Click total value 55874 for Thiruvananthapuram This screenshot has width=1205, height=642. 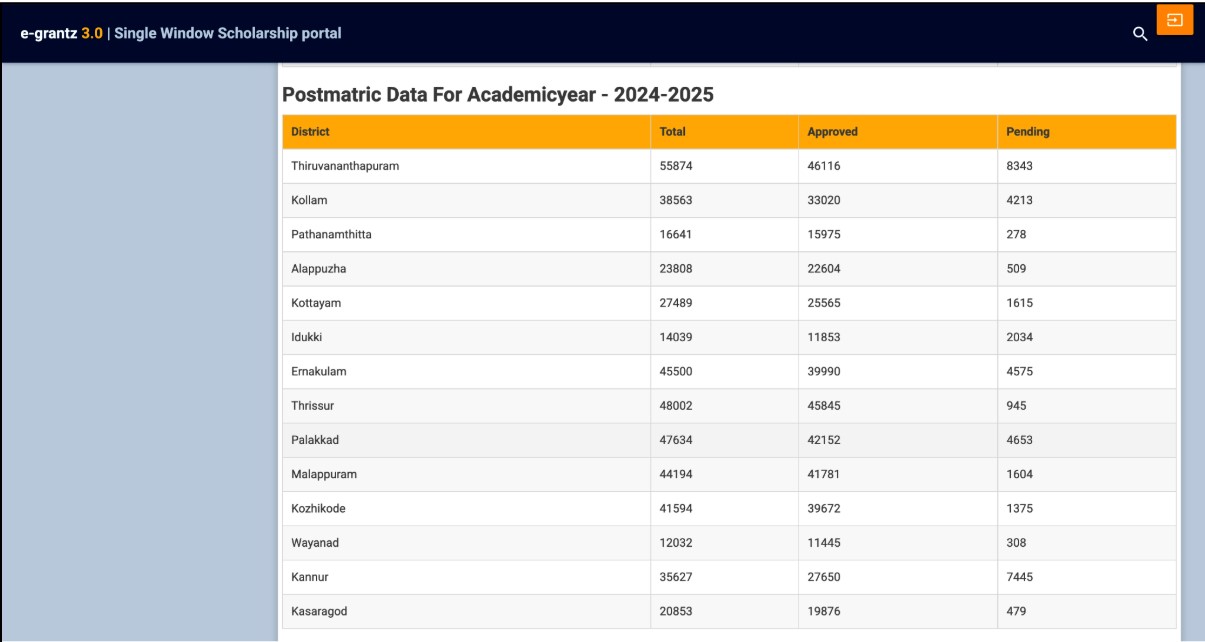[676, 166]
